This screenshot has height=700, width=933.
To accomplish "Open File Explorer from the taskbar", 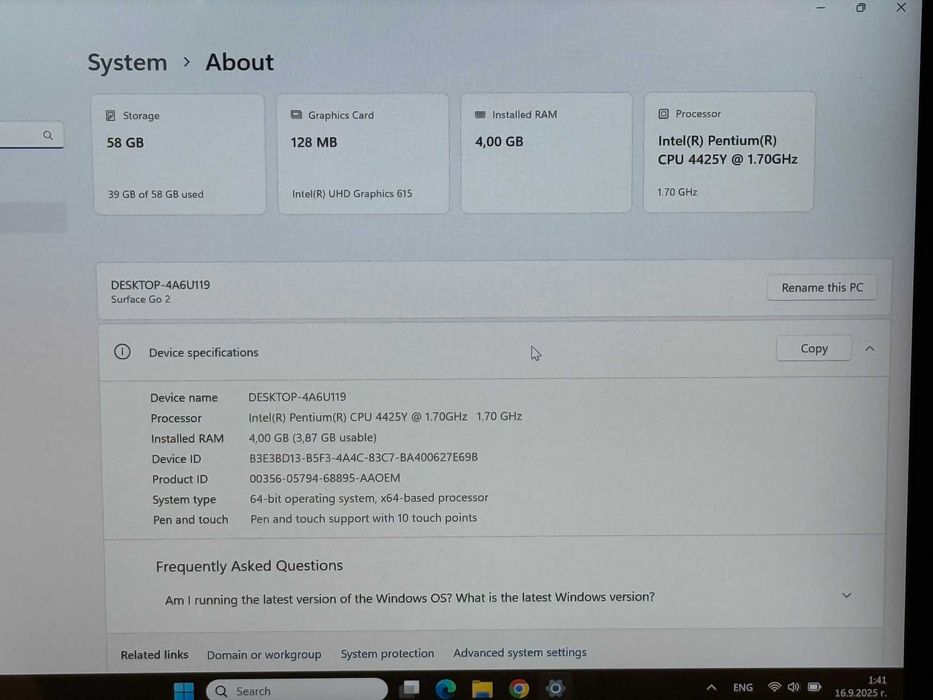I will [482, 689].
